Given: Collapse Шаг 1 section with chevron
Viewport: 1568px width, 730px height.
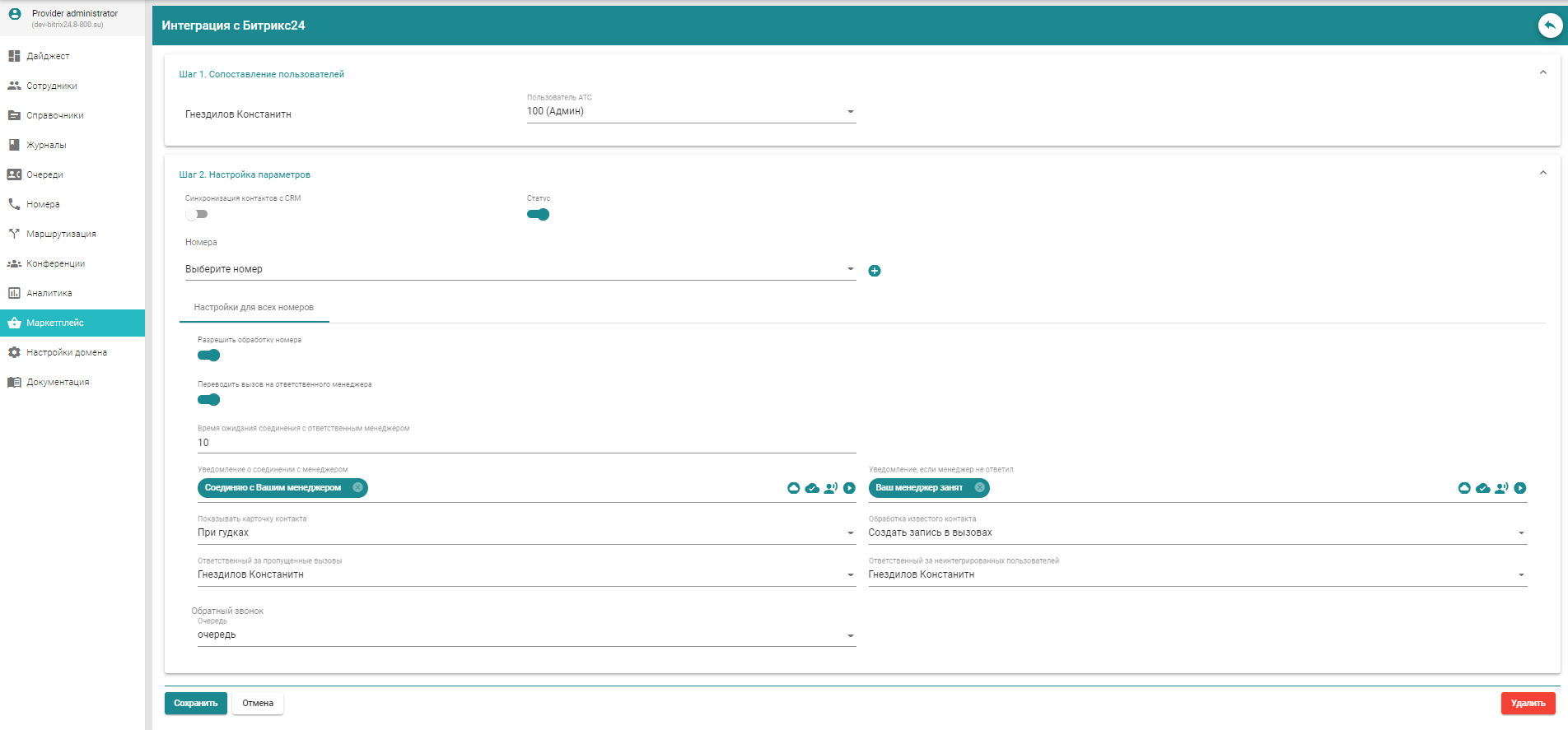Looking at the screenshot, I should [x=1542, y=72].
